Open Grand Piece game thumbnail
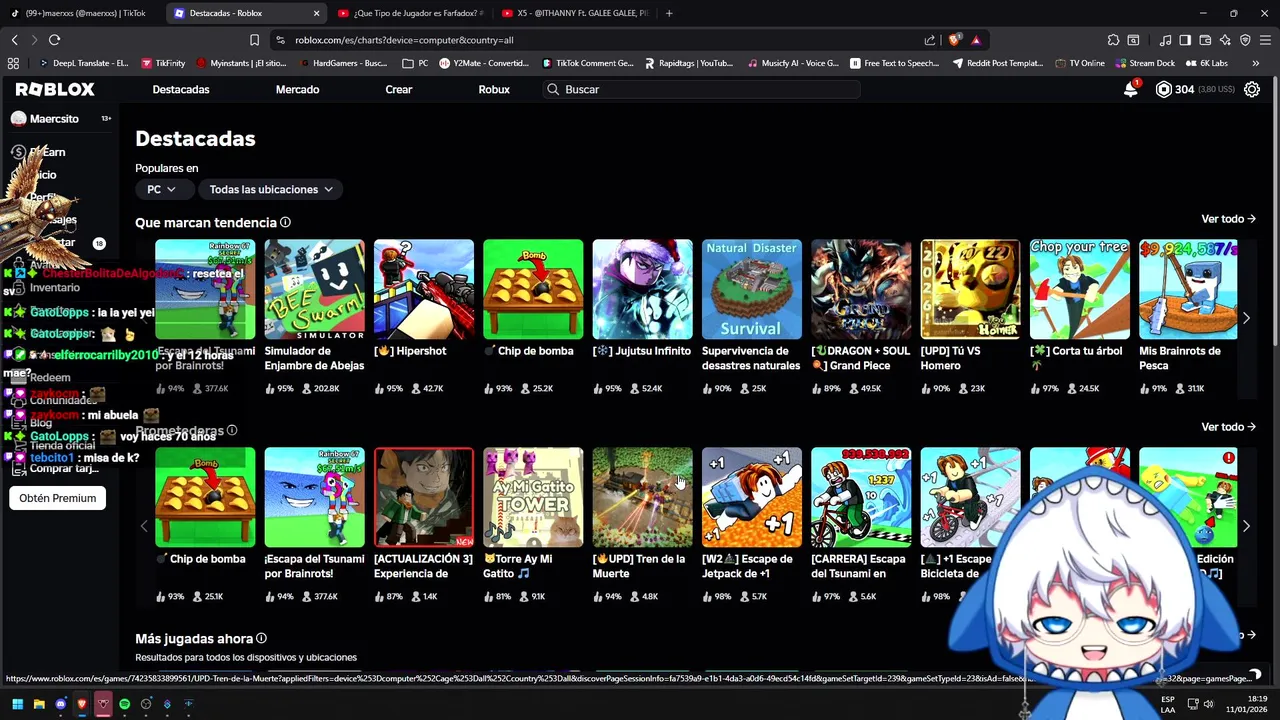The image size is (1280, 720). click(x=861, y=289)
